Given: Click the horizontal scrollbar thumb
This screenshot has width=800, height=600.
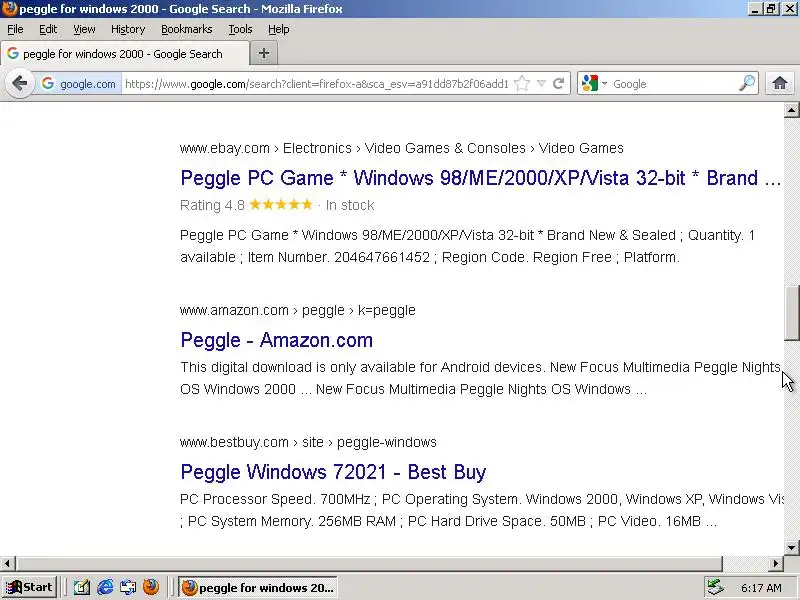Looking at the screenshot, I should 369,563.
